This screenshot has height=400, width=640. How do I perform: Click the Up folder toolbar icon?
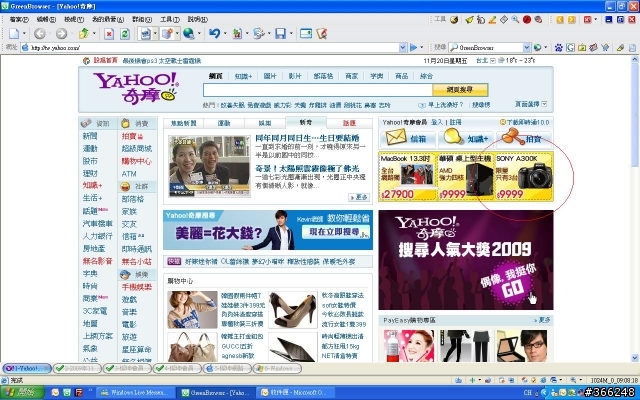pos(84,33)
